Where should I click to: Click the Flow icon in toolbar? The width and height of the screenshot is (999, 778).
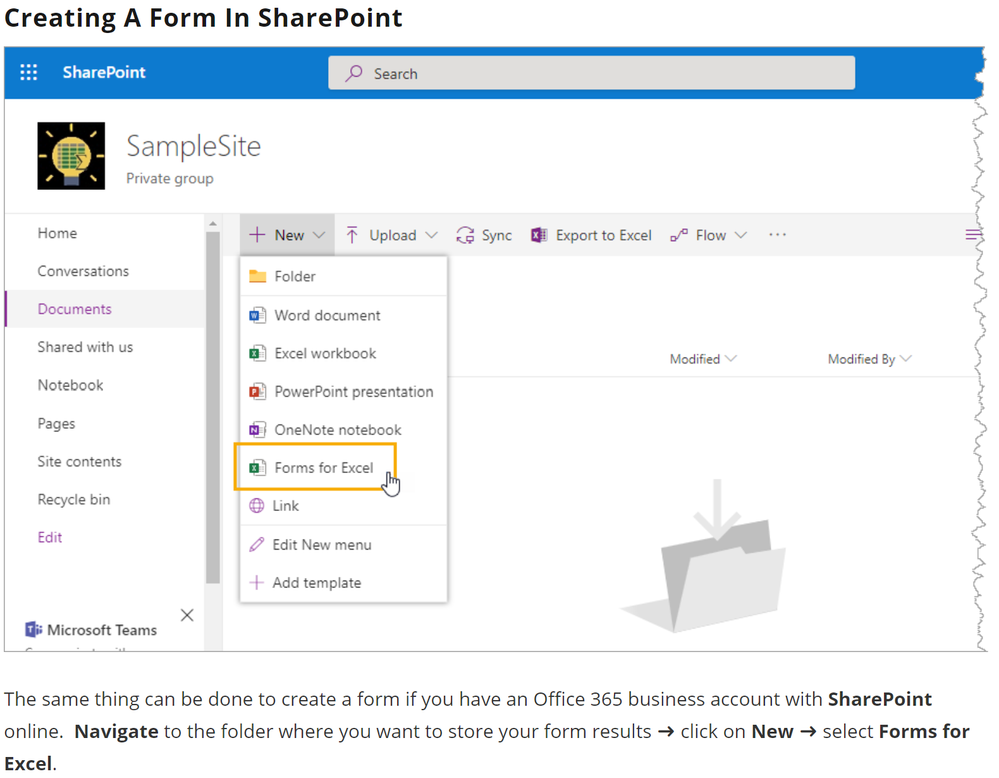coord(679,235)
